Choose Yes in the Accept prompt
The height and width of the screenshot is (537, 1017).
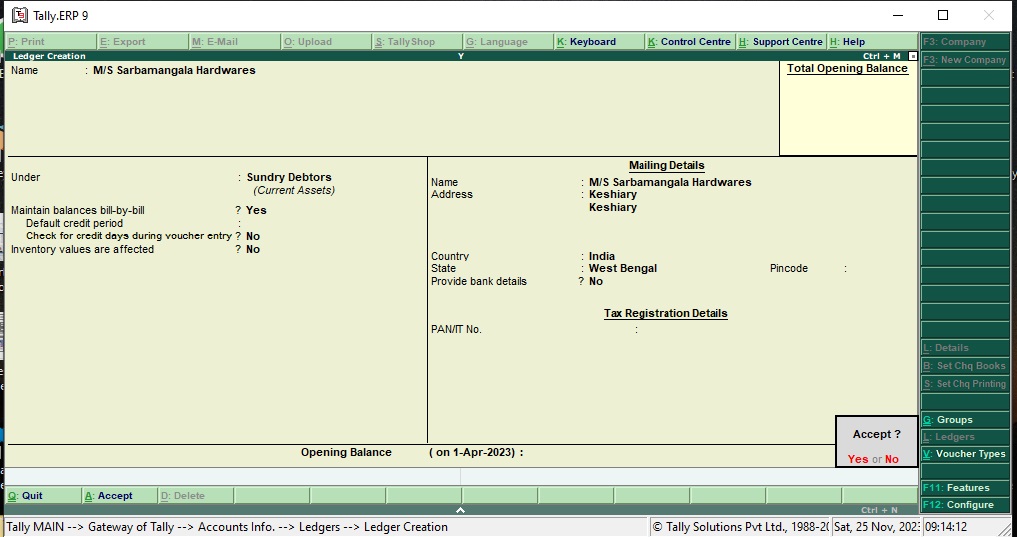857,459
